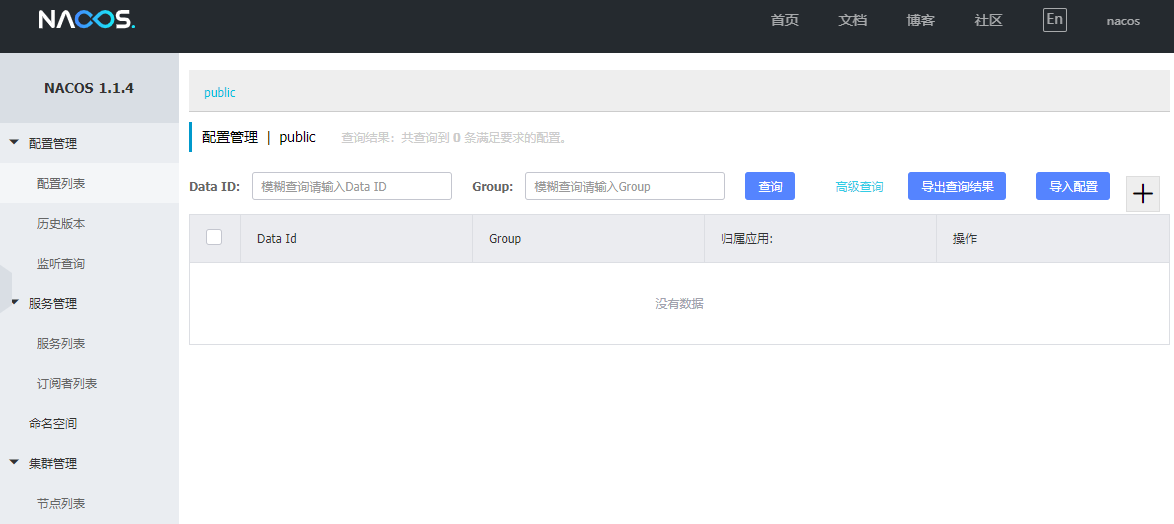Open 文档 in the top navigation
This screenshot has height=524, width=1174.
pos(853,20)
